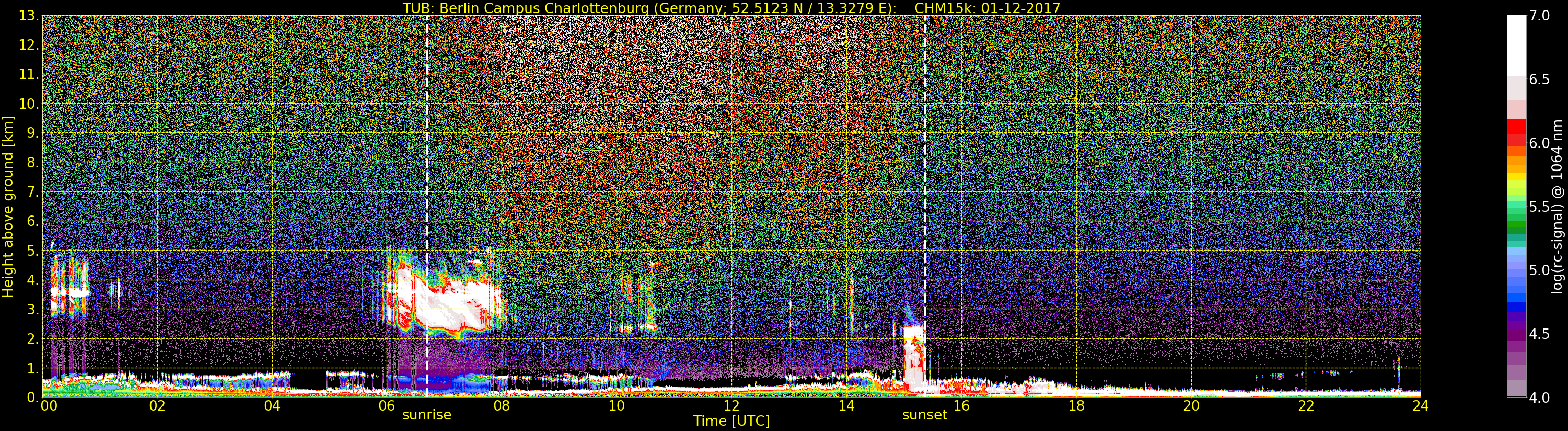
Task: Click the '20' tick on time axis
Action: pos(1191,406)
